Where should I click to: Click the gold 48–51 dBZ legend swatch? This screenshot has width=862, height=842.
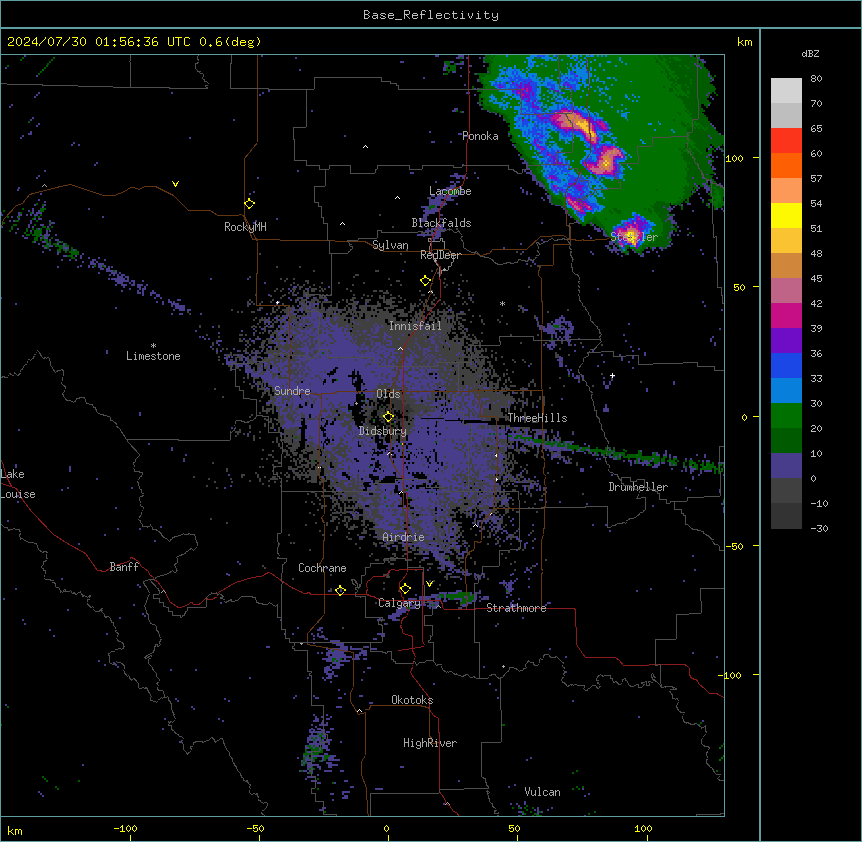pos(786,240)
